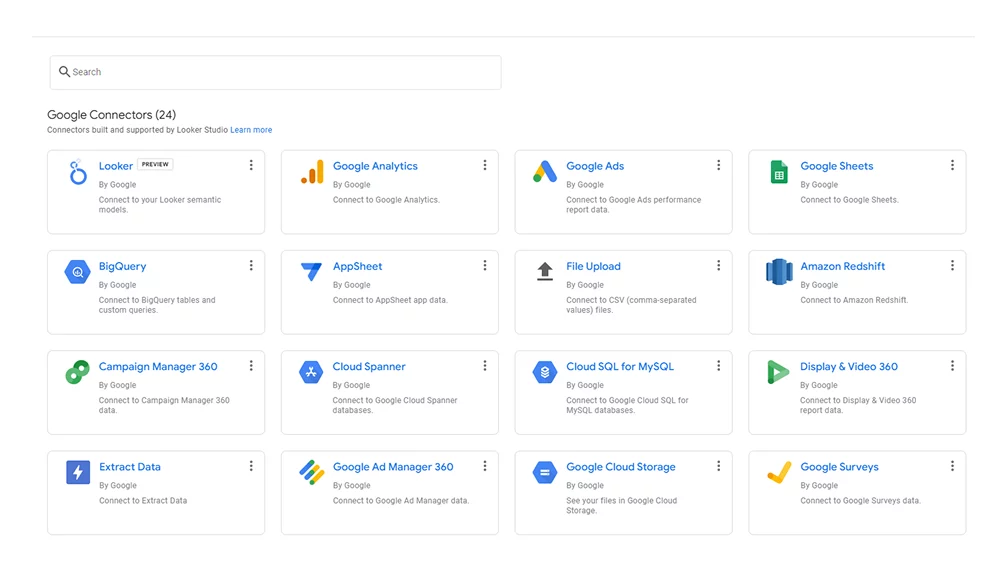Open three-dot menu on Cloud SQL for MySQL card
The height and width of the screenshot is (577, 995).
718,366
